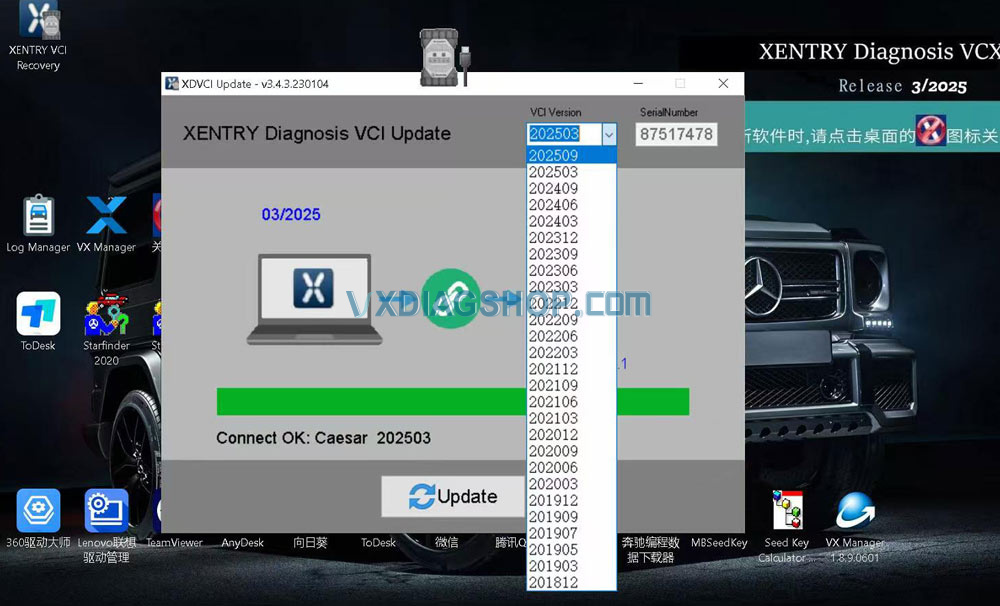Select 201905 version entry
The height and width of the screenshot is (606, 1000).
[x=571, y=550]
